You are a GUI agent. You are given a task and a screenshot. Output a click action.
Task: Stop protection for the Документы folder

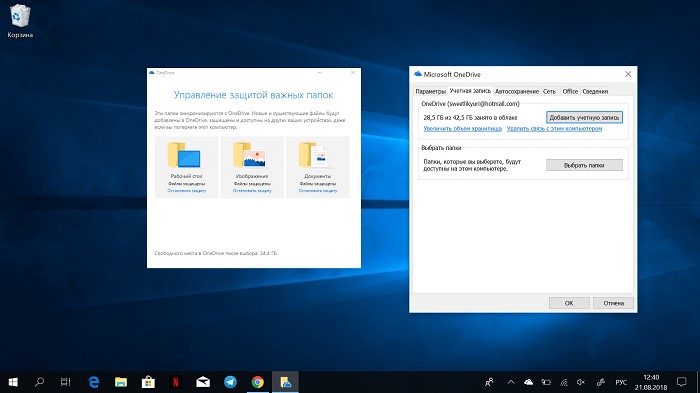(x=318, y=191)
